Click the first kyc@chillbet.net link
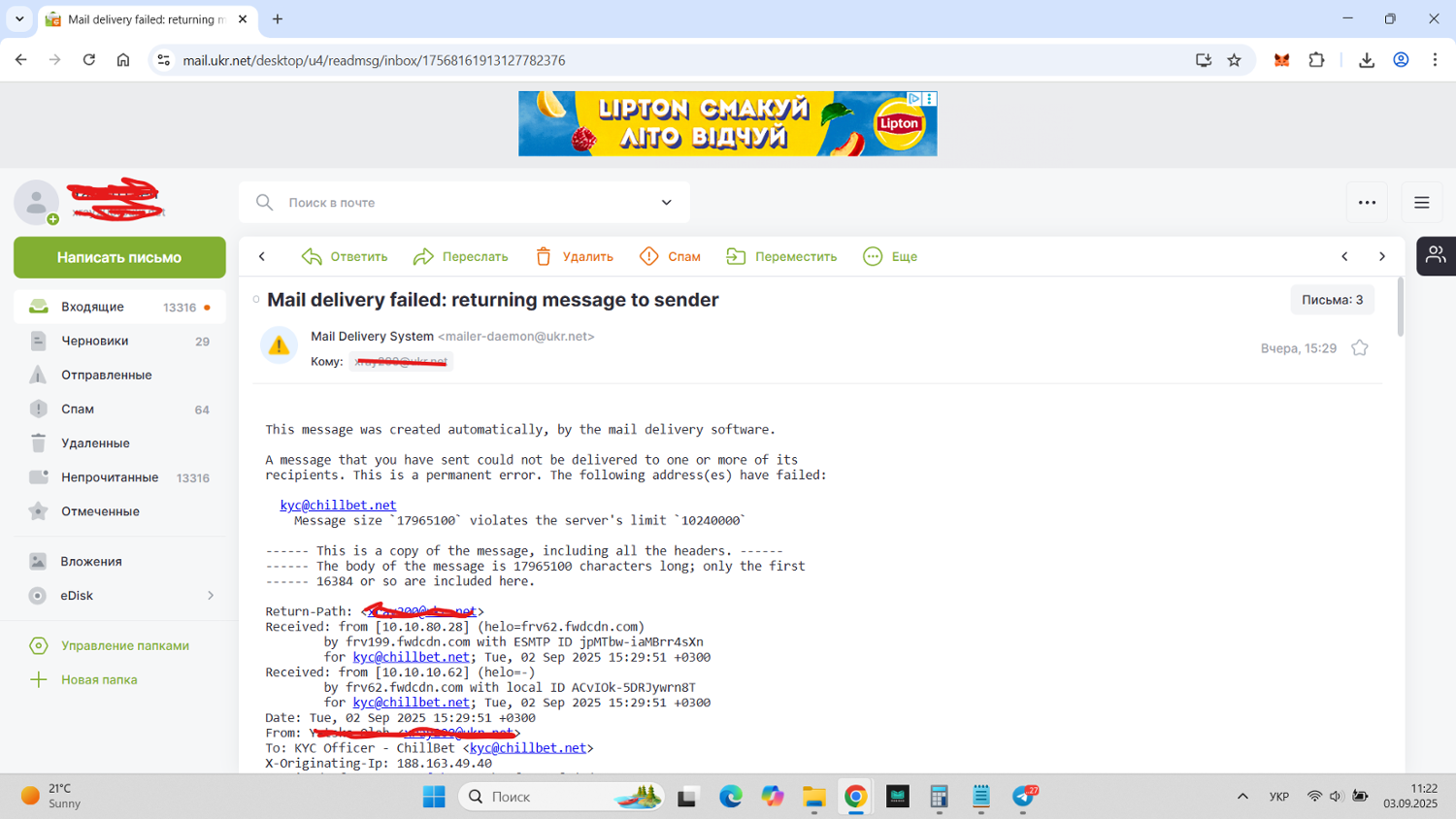The image size is (1456, 819). (x=338, y=506)
